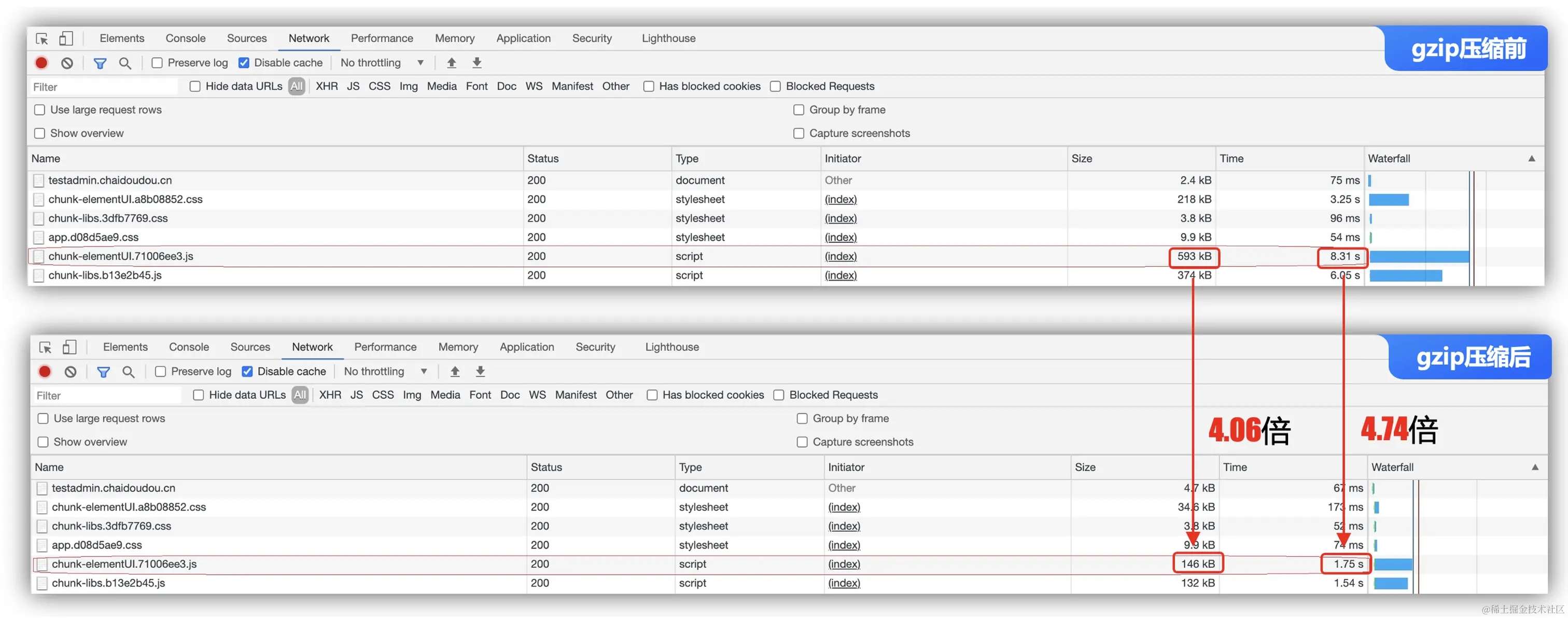Click the inspect element icon in lower DevTools
Image resolution: width=1568 pixels, height=618 pixels.
46,347
